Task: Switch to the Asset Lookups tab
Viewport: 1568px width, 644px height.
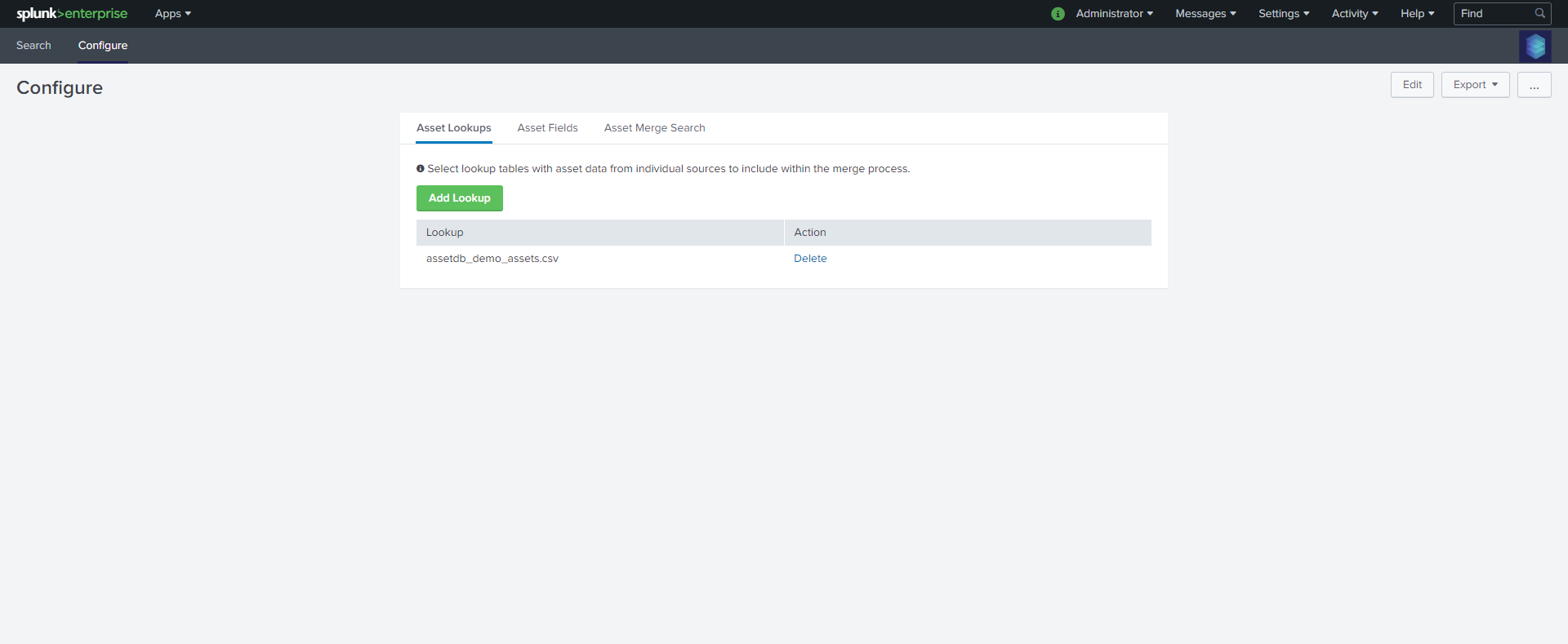Action: [454, 128]
